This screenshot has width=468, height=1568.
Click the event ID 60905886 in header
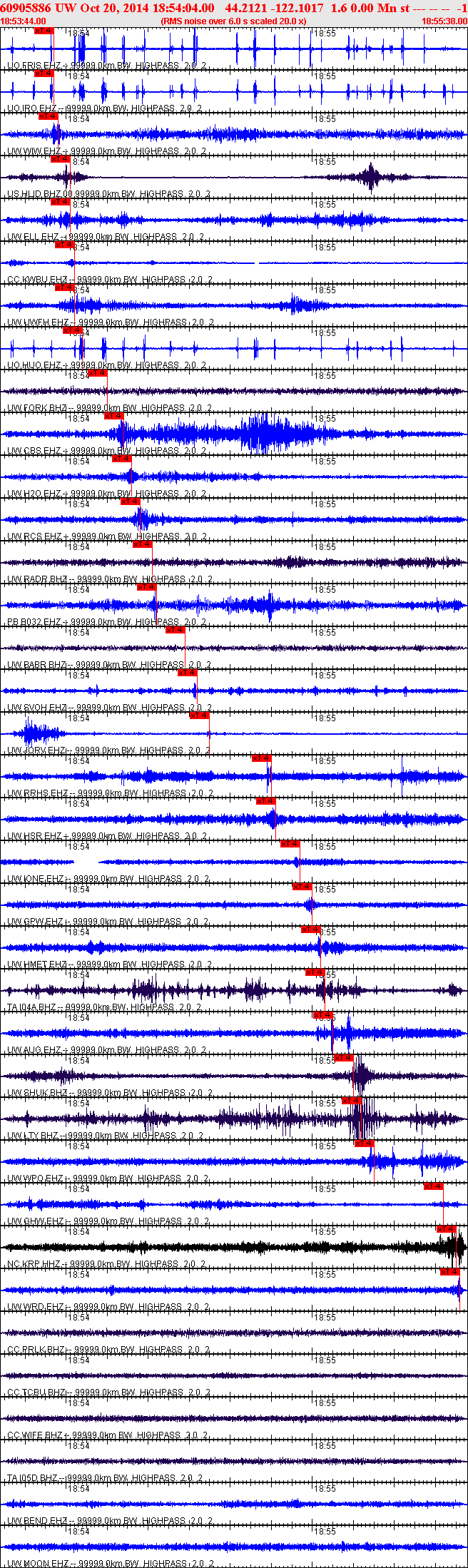click(x=26, y=8)
